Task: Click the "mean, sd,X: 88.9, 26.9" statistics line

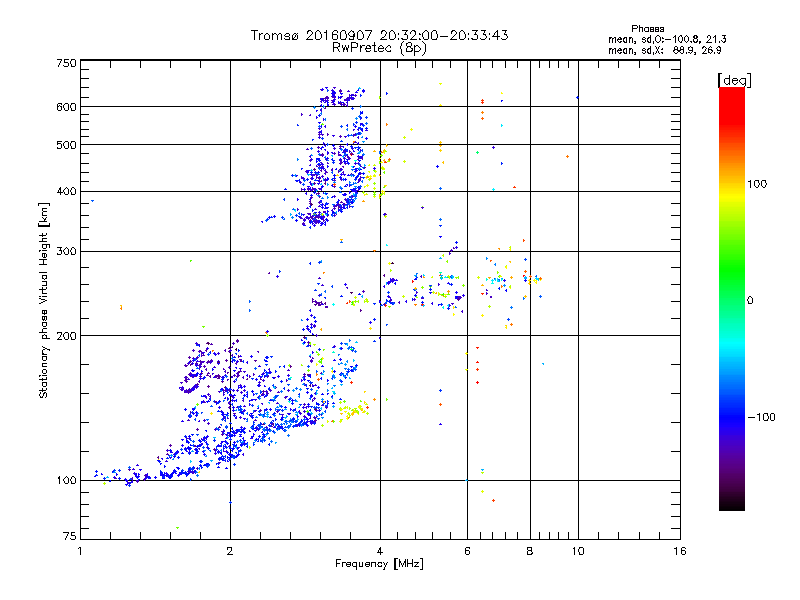Action: tap(664, 51)
